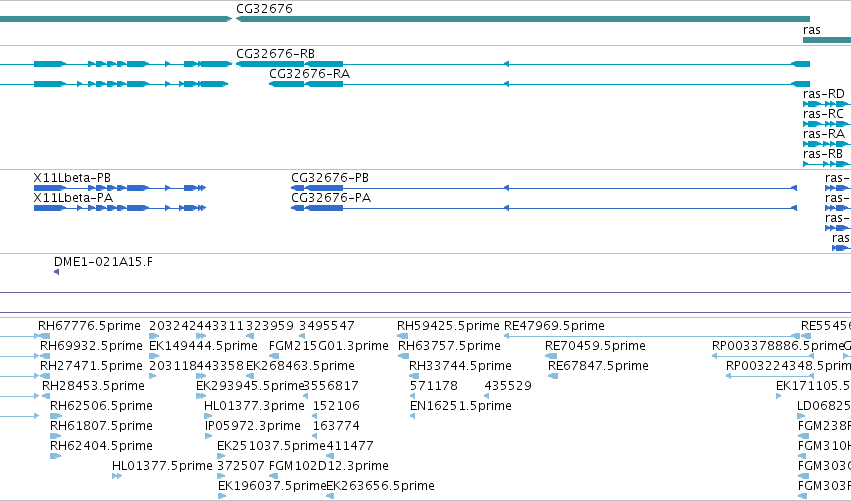This screenshot has width=851, height=501.
Task: Click the arrow marker below 435529
Action: (486, 396)
